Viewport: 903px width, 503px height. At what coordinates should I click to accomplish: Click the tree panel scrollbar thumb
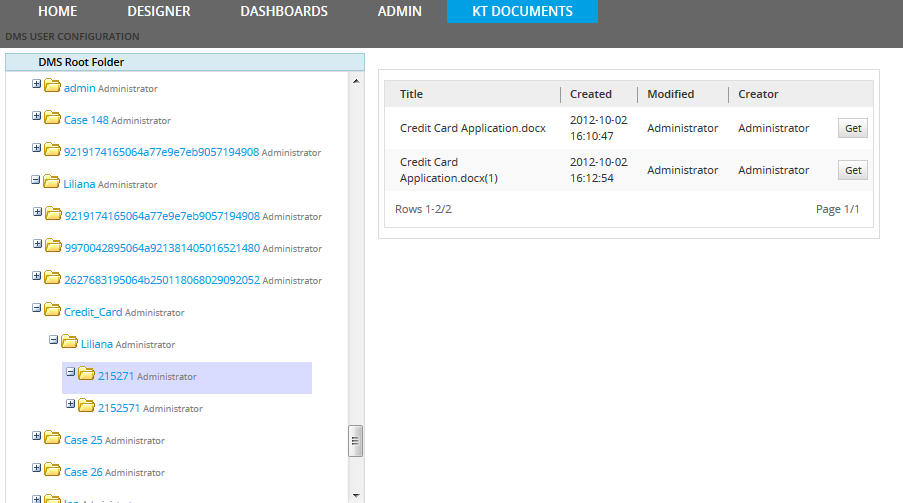coord(355,440)
